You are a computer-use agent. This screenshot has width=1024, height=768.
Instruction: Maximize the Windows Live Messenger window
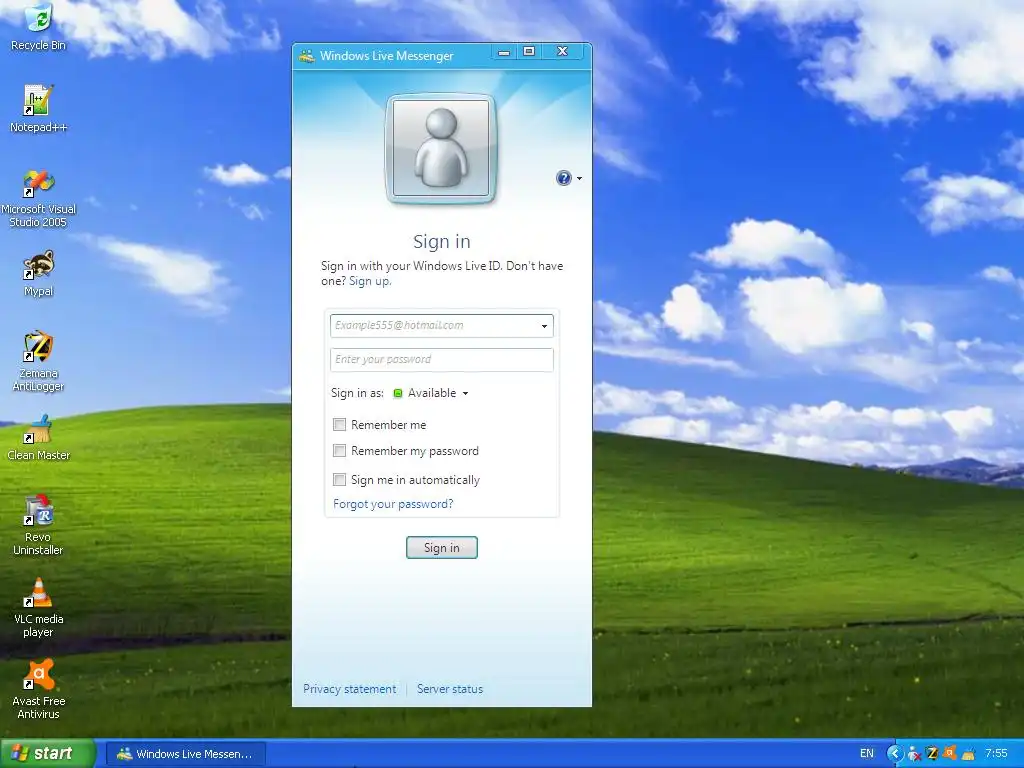(x=529, y=52)
